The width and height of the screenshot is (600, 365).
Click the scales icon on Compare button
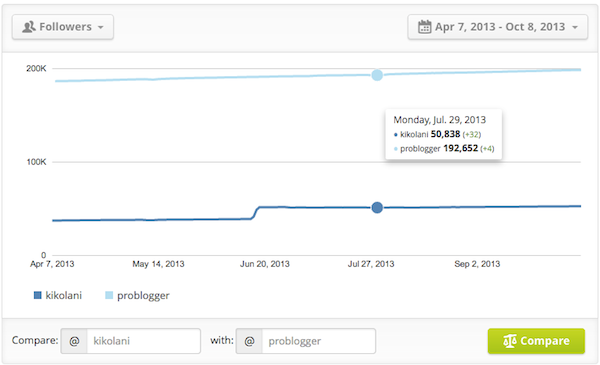510,341
